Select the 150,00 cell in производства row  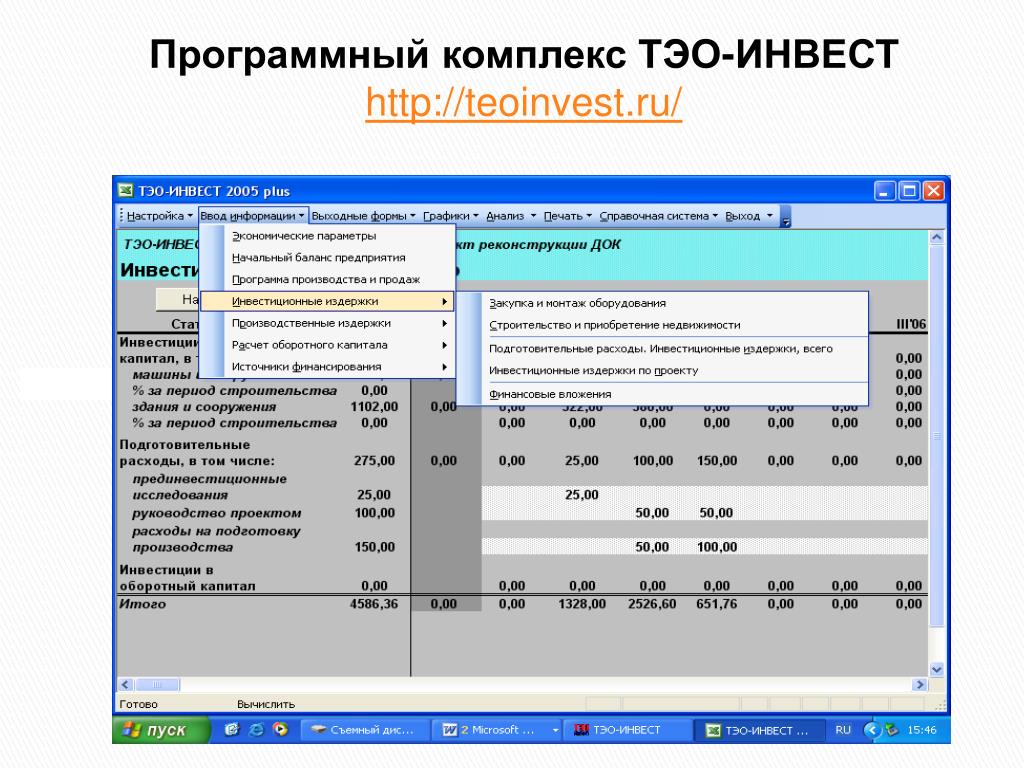click(x=374, y=547)
